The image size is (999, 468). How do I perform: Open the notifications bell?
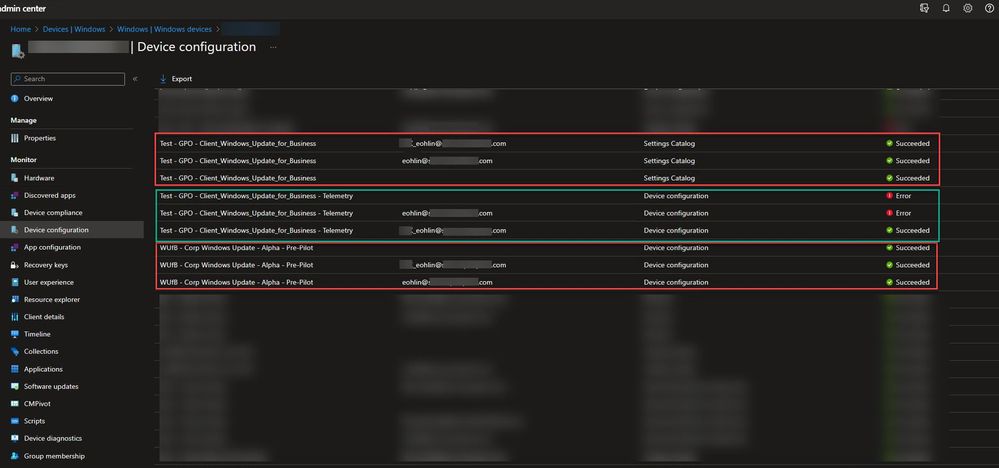pyautogui.click(x=946, y=8)
